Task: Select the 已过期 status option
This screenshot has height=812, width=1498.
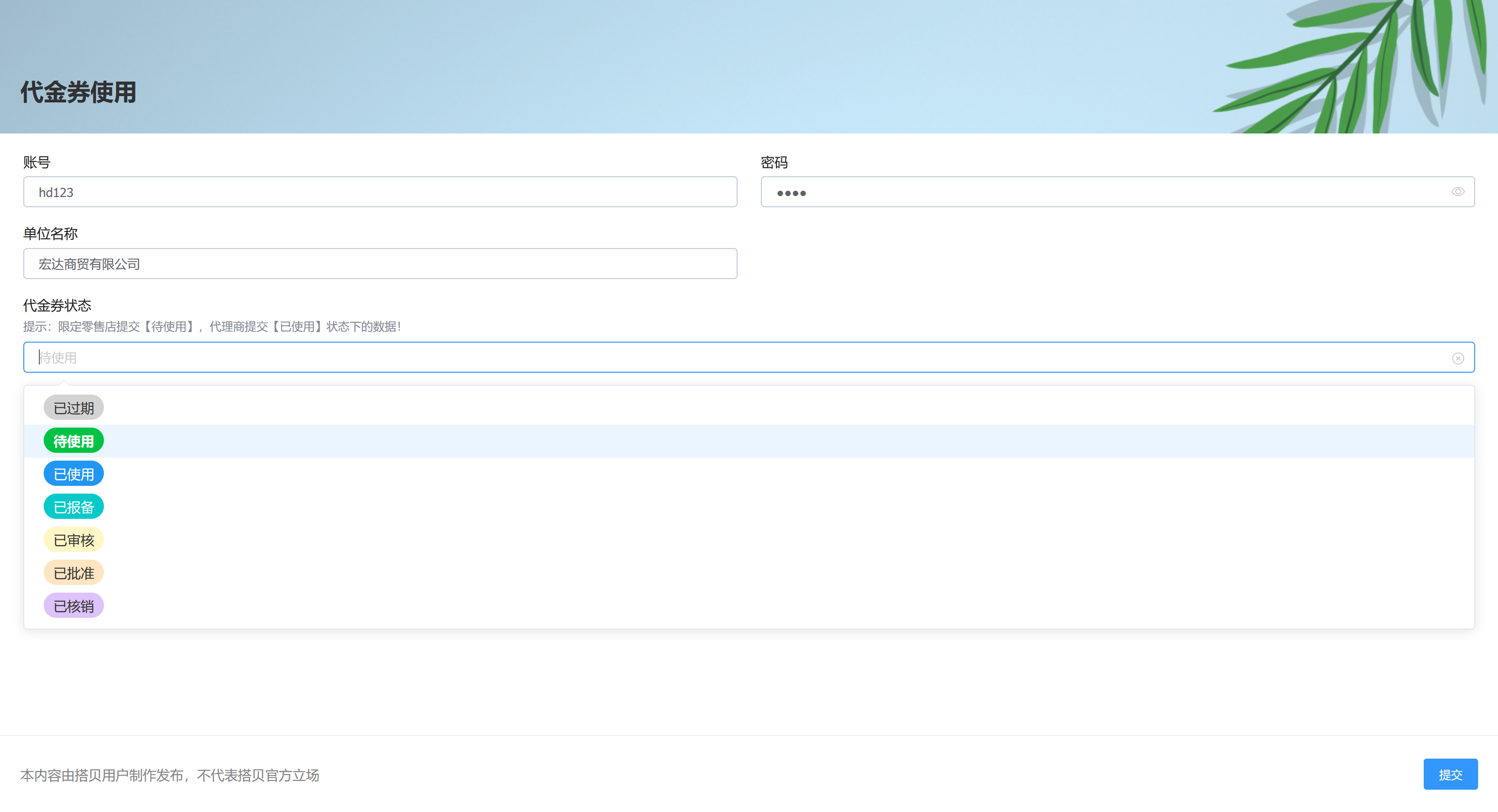Action: click(73, 408)
